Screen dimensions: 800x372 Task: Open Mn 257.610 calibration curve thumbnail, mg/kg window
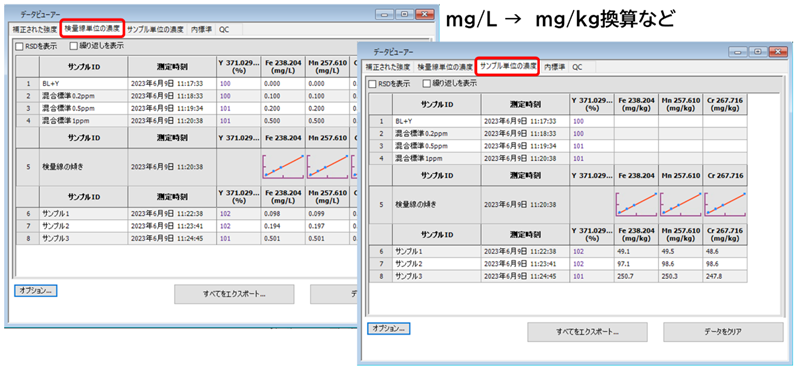pos(680,204)
